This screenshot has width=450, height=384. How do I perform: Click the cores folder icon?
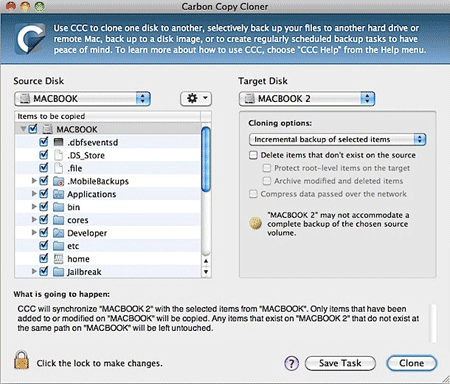point(58,220)
